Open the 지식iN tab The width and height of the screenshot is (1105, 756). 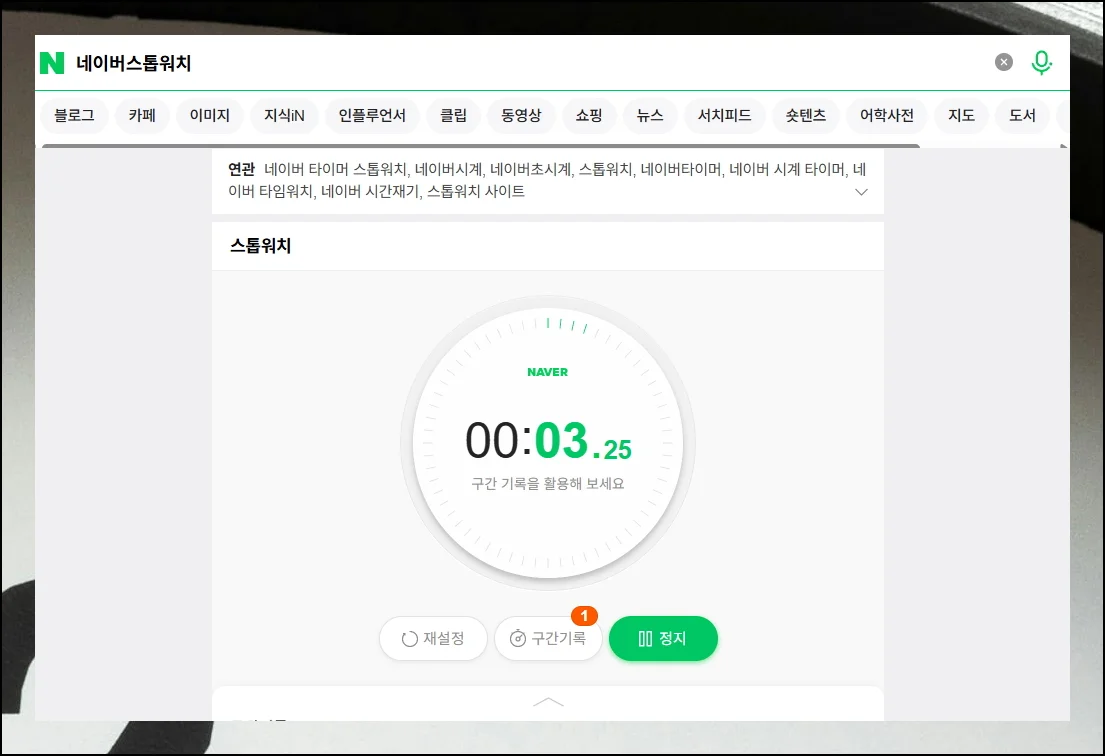284,116
